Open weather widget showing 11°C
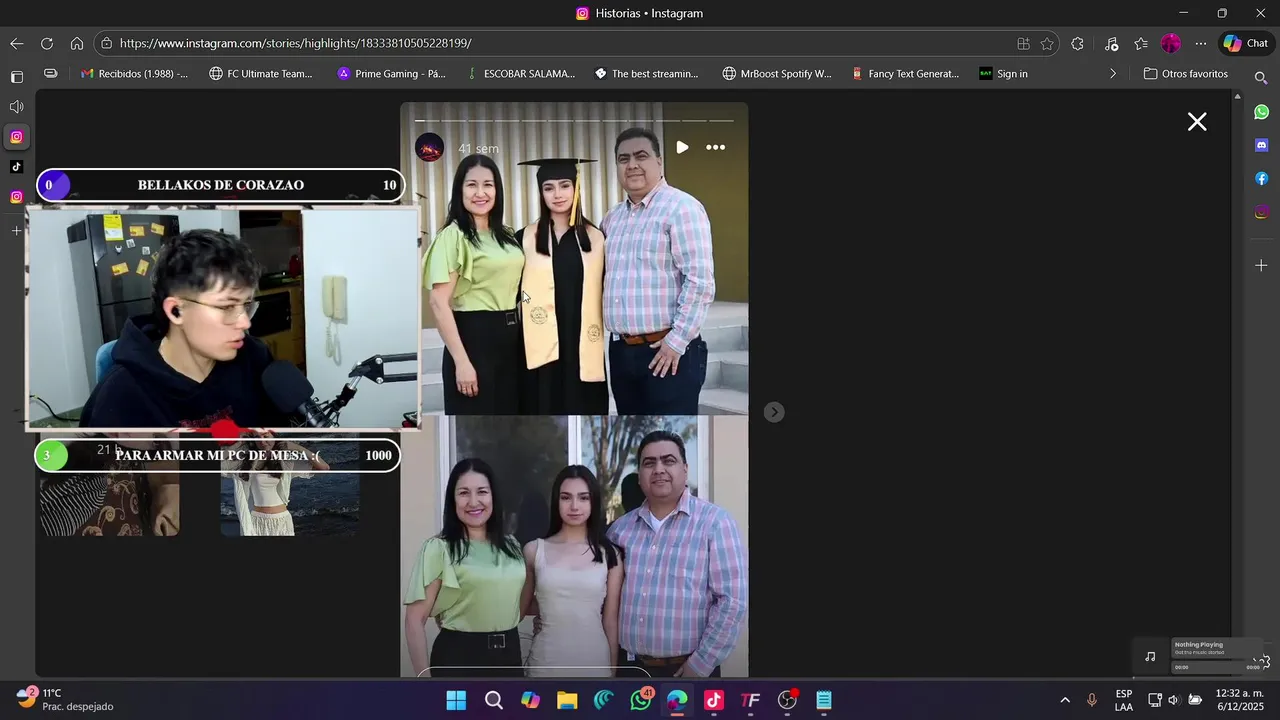The height and width of the screenshot is (720, 1280). (66, 699)
